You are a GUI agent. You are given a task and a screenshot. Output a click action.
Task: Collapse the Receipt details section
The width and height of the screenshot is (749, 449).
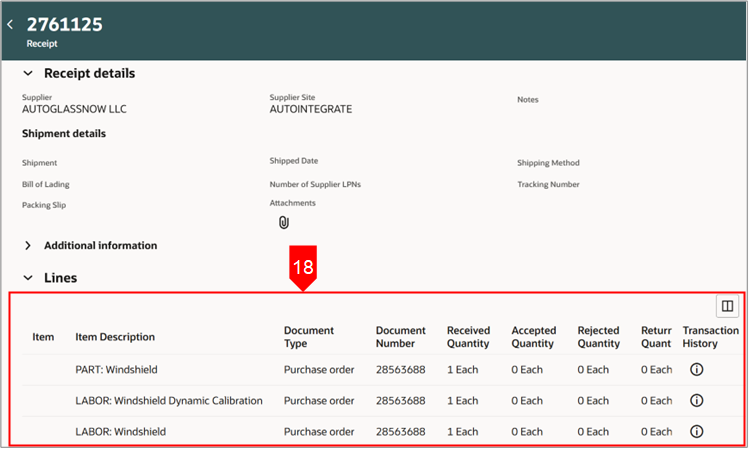(x=28, y=74)
